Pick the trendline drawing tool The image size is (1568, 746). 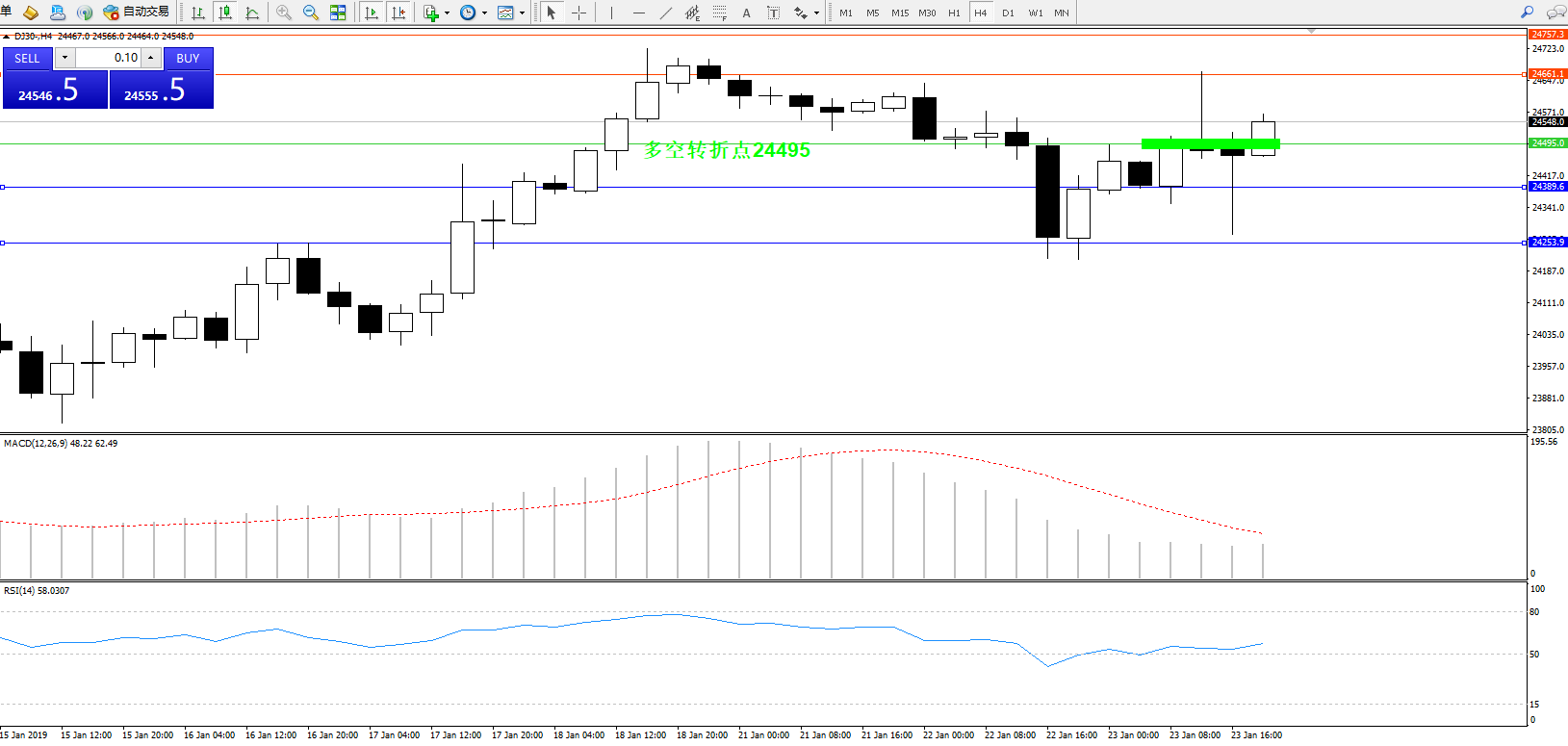click(x=665, y=13)
